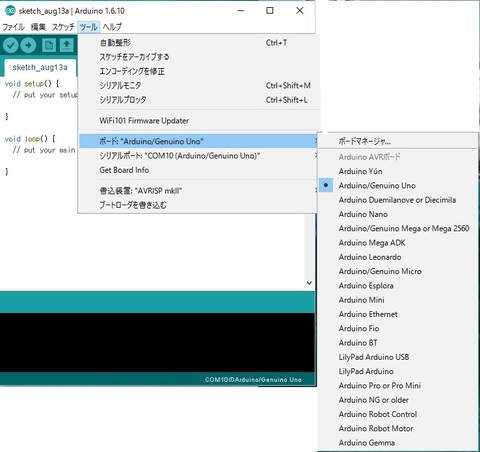
Task: Minimize the Arduino window
Action: (x=241, y=11)
